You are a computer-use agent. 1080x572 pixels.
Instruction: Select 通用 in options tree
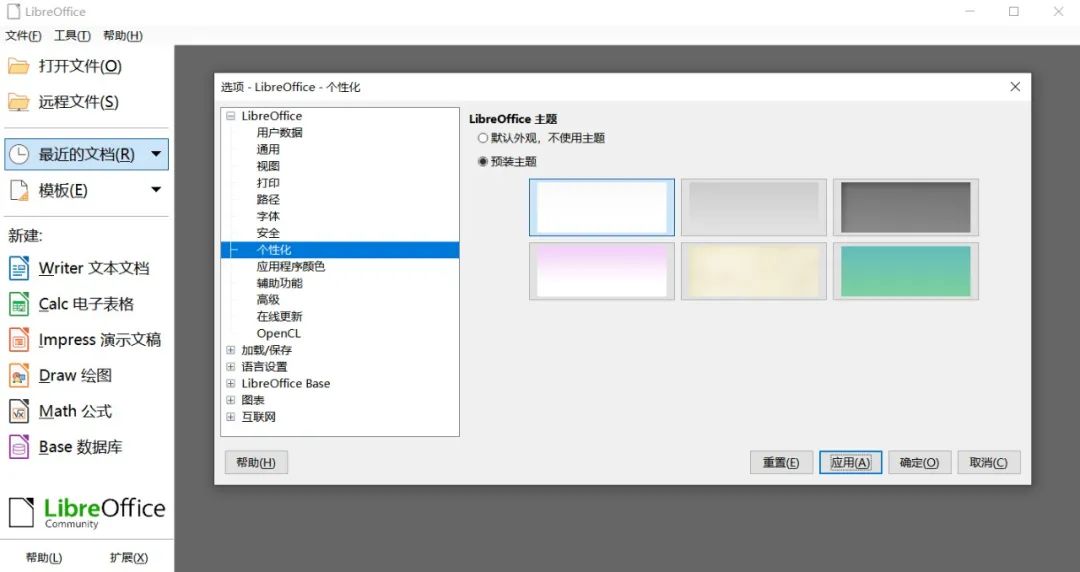(x=268, y=150)
